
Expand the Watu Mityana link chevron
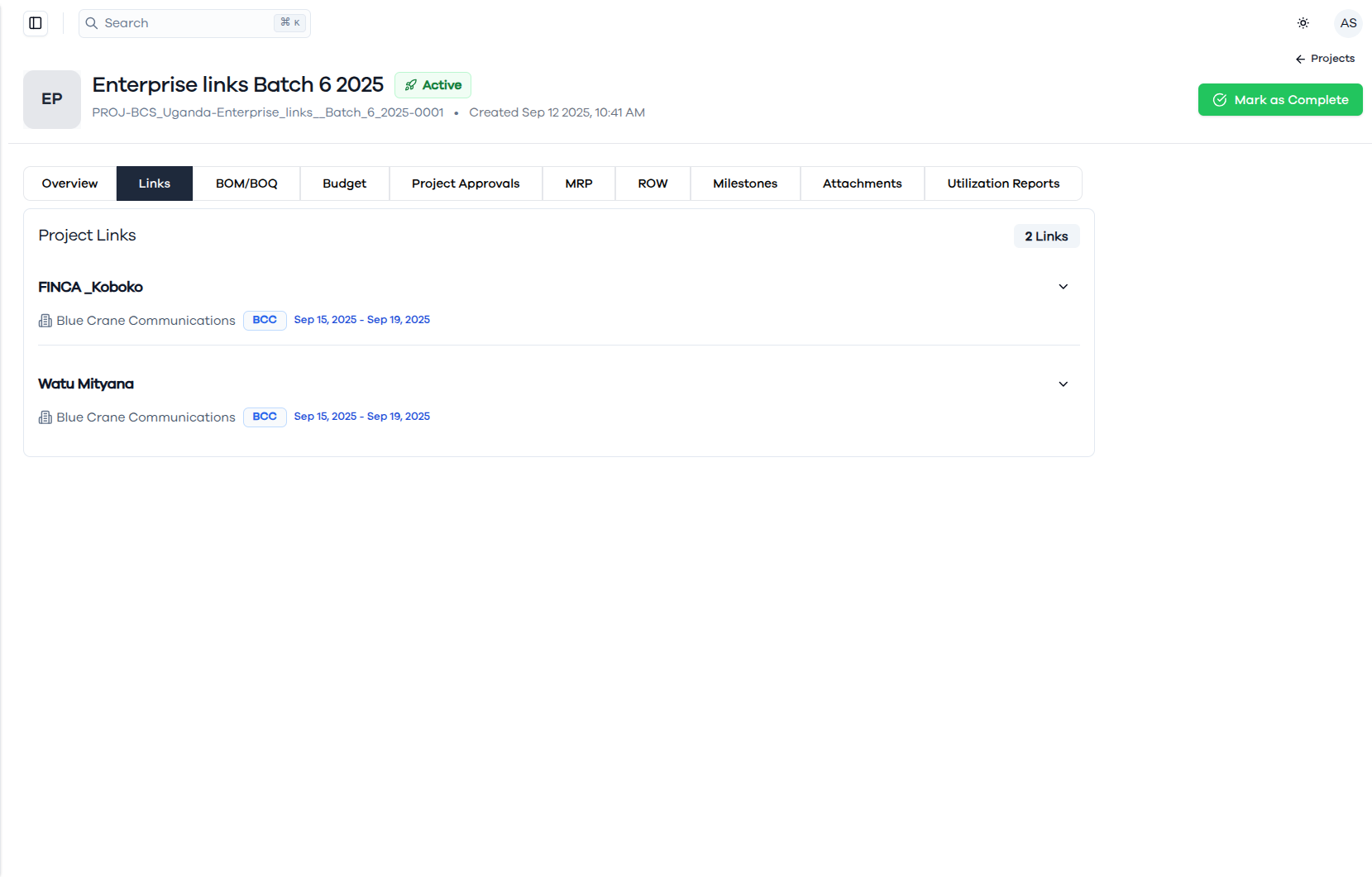pyautogui.click(x=1064, y=384)
